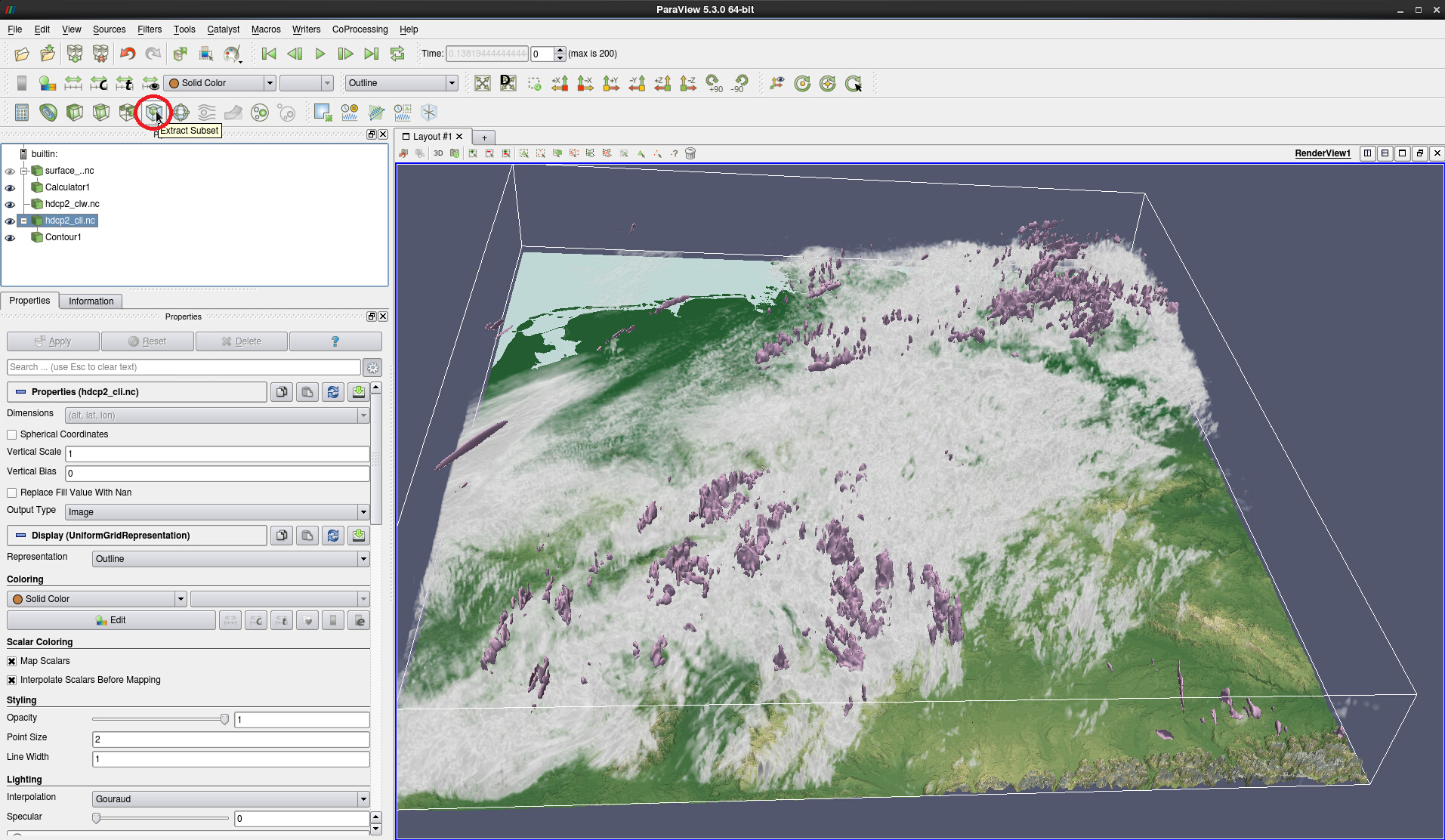
Task: Click the Rotate 90 degrees clockwise icon
Action: [x=714, y=83]
